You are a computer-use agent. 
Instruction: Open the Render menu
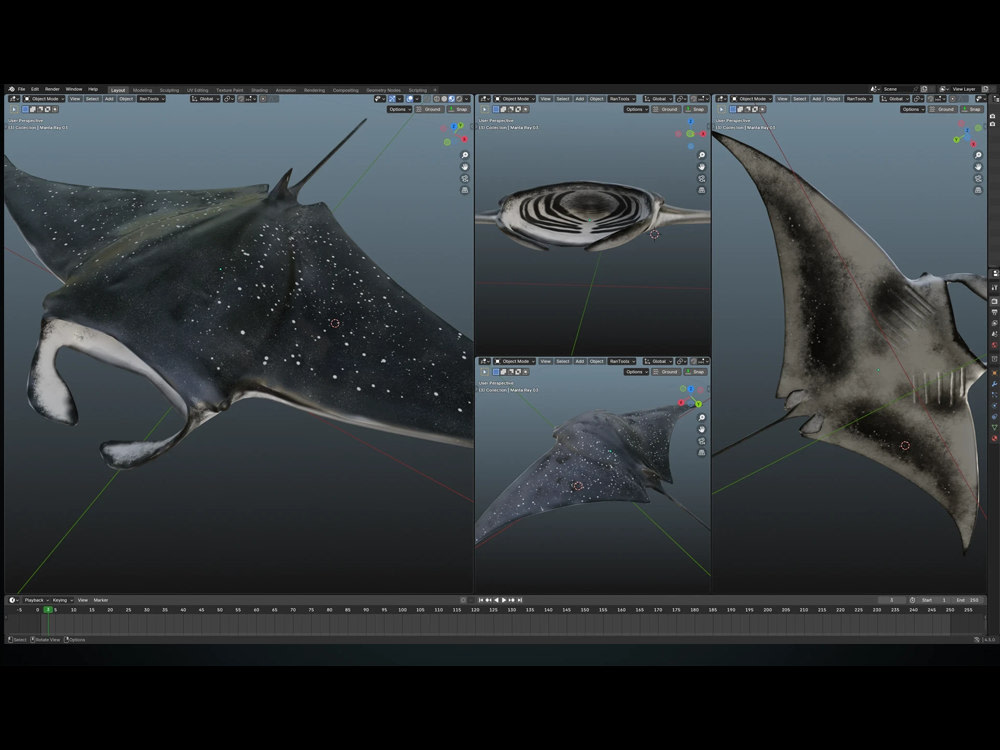tap(52, 89)
